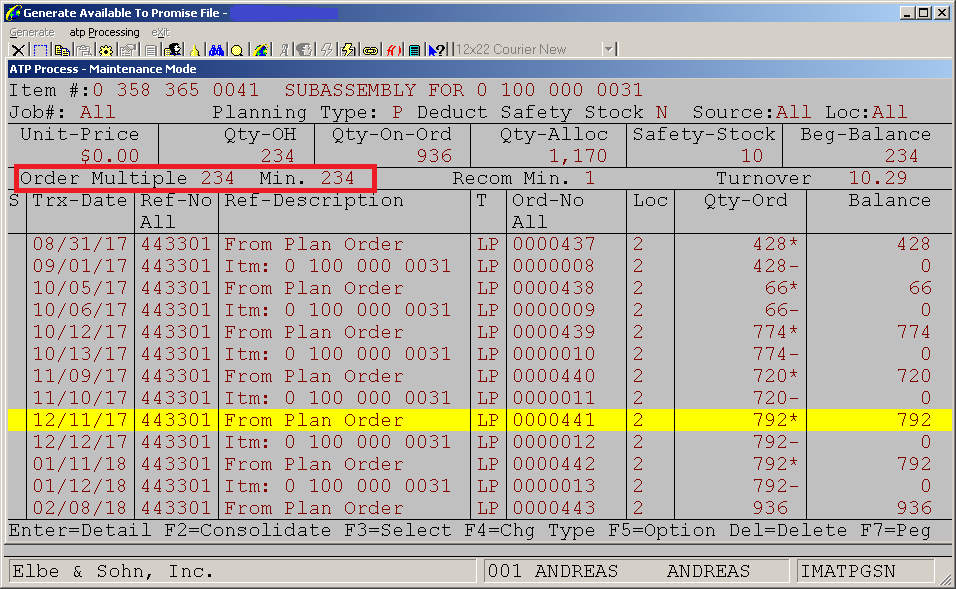Click the chain link icon
Screen dimensions: 956x589
click(x=371, y=51)
